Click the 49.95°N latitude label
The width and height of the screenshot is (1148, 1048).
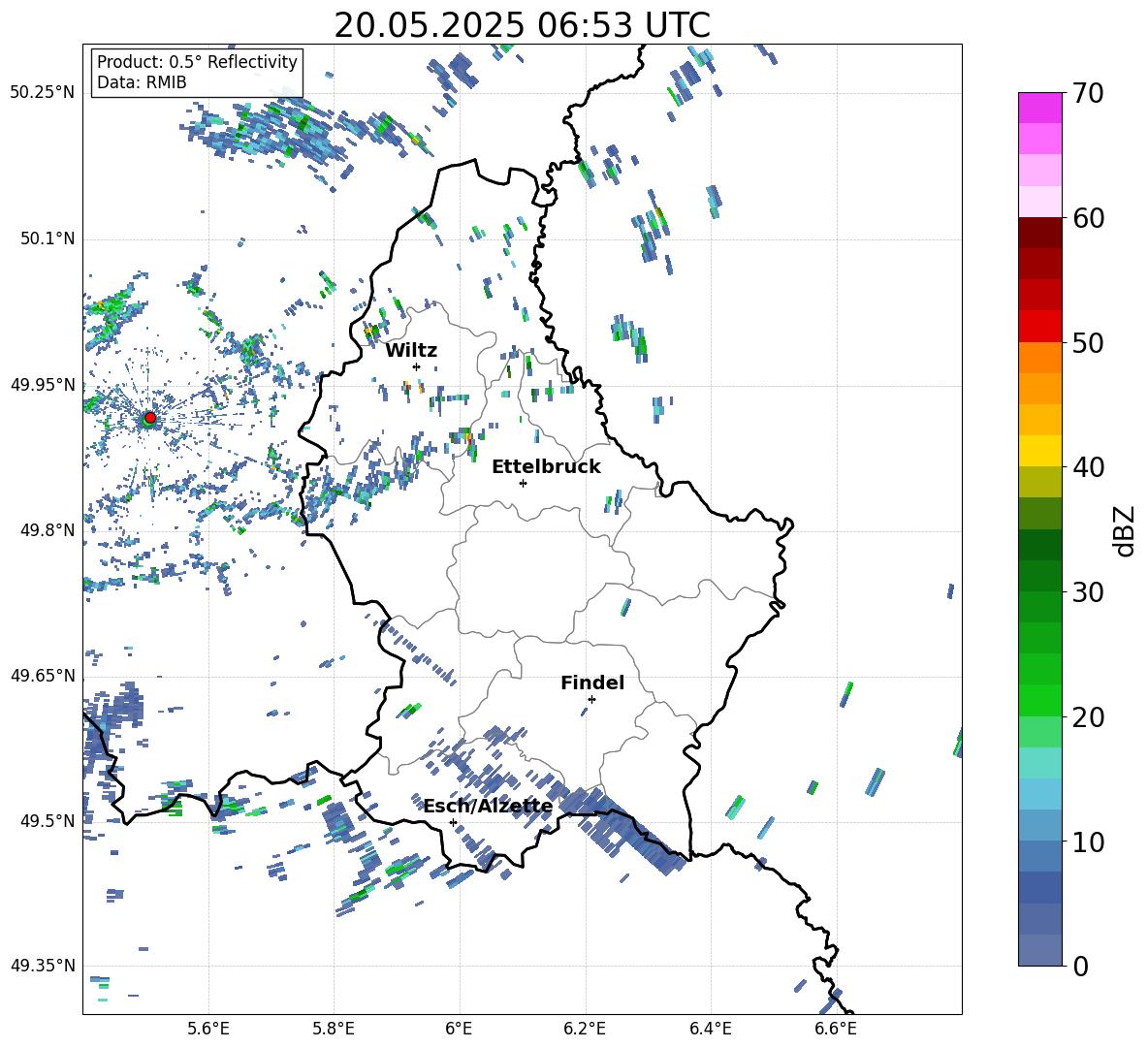point(43,384)
